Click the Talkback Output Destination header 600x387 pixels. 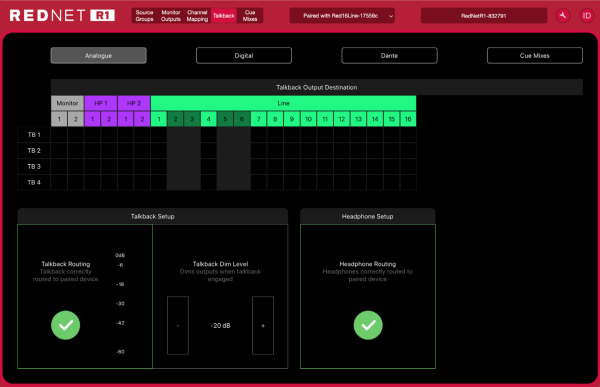click(317, 87)
